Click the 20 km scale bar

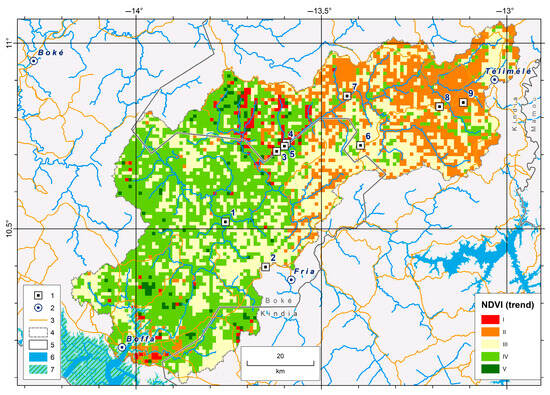tap(280, 363)
